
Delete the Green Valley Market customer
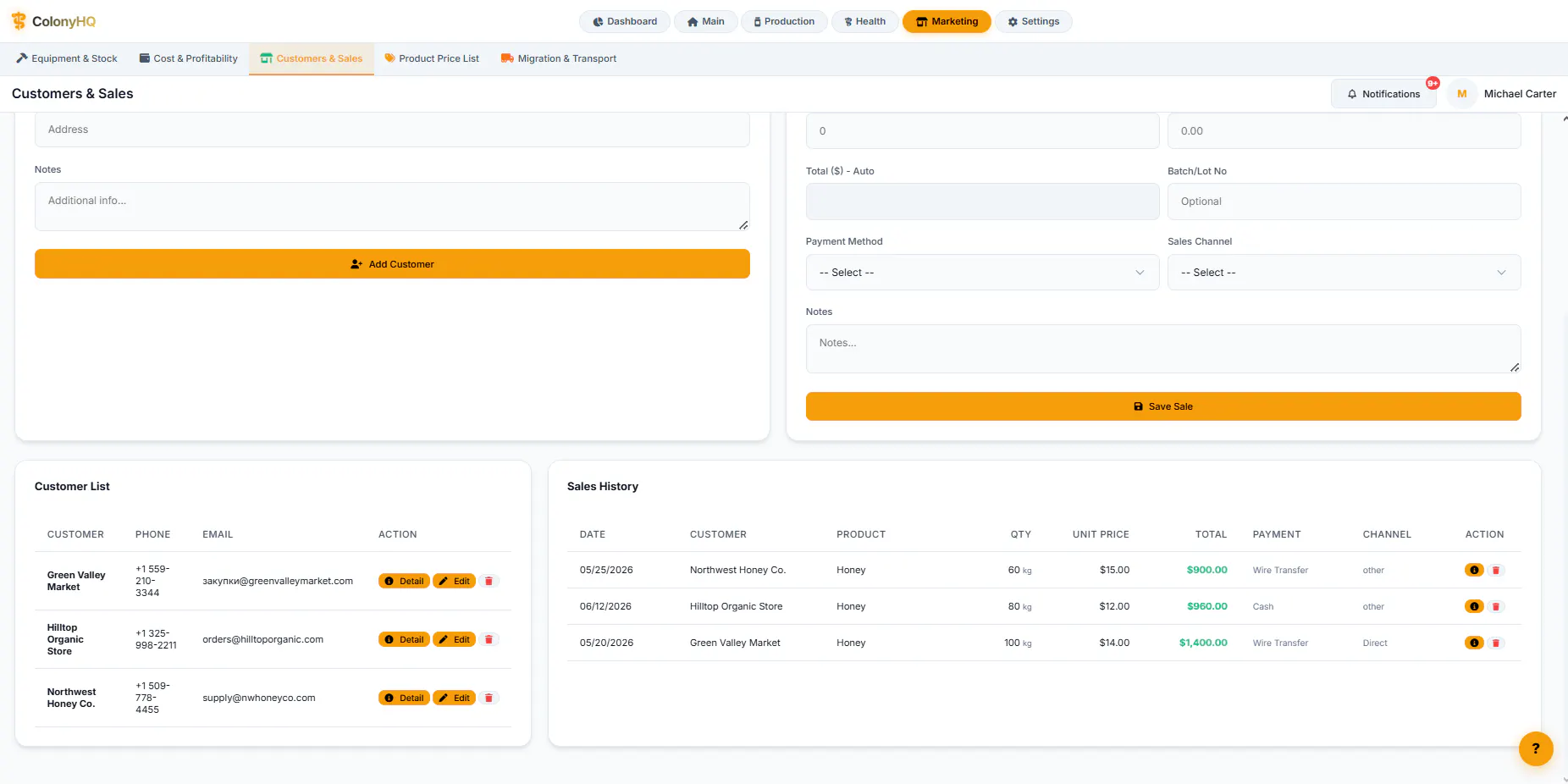(489, 581)
